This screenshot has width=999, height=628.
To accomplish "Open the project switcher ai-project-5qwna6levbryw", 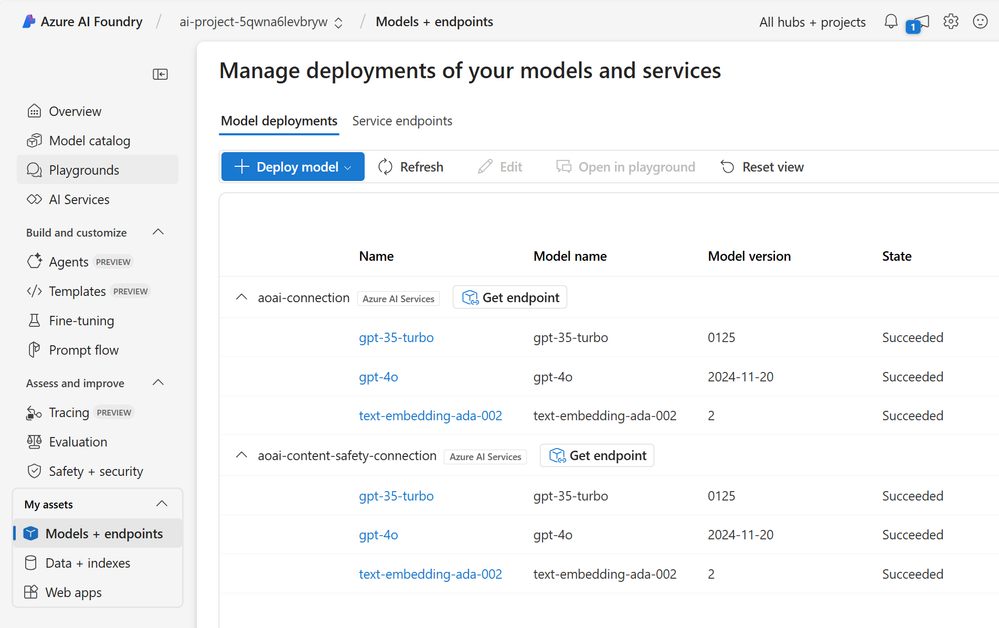I will [x=261, y=22].
